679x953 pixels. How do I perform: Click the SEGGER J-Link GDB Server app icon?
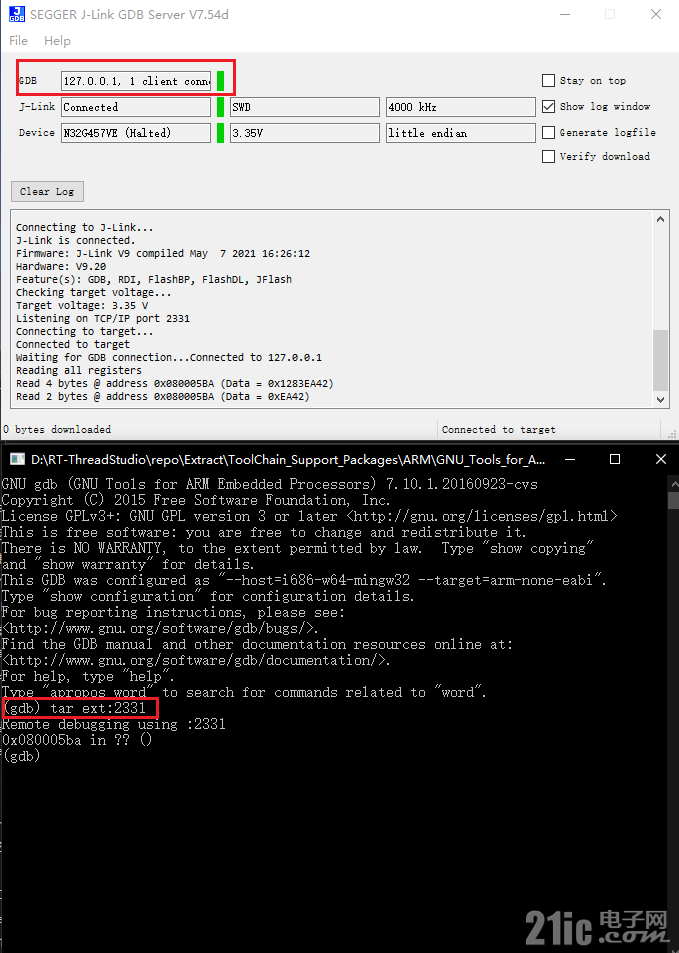16,14
